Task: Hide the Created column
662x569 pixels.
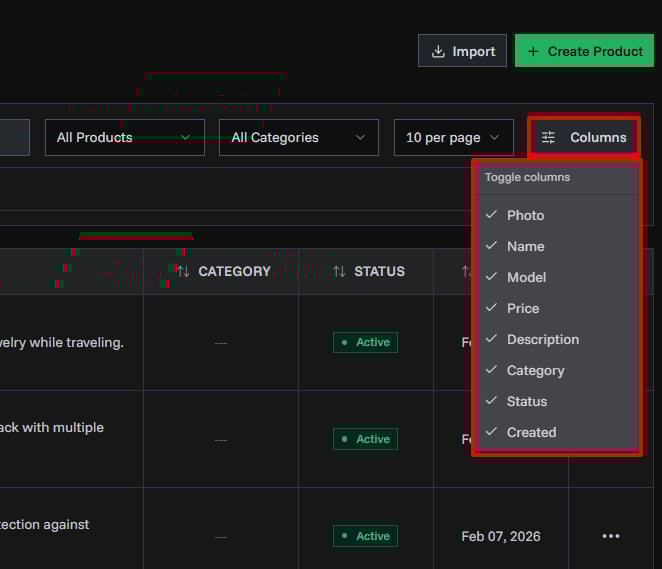Action: 557,432
